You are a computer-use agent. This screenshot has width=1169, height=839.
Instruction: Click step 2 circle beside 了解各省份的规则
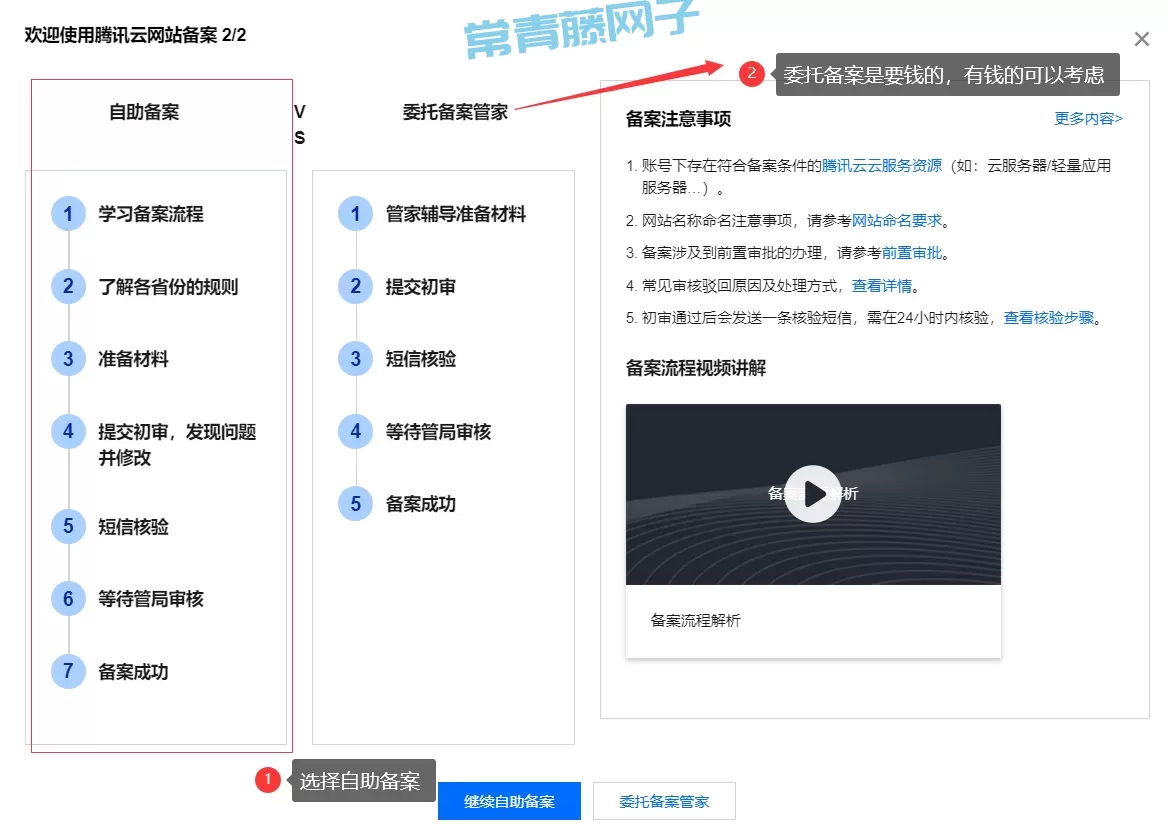click(68, 287)
